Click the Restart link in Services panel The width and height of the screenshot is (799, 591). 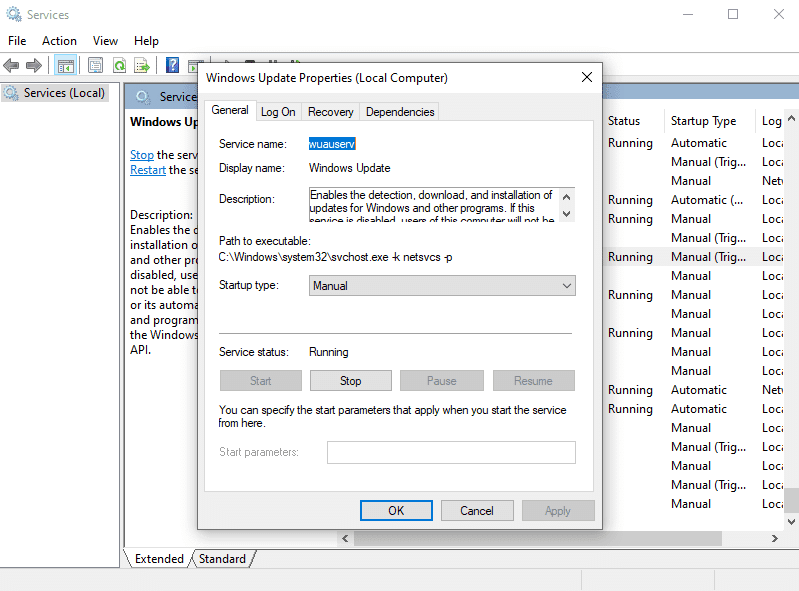click(x=148, y=170)
